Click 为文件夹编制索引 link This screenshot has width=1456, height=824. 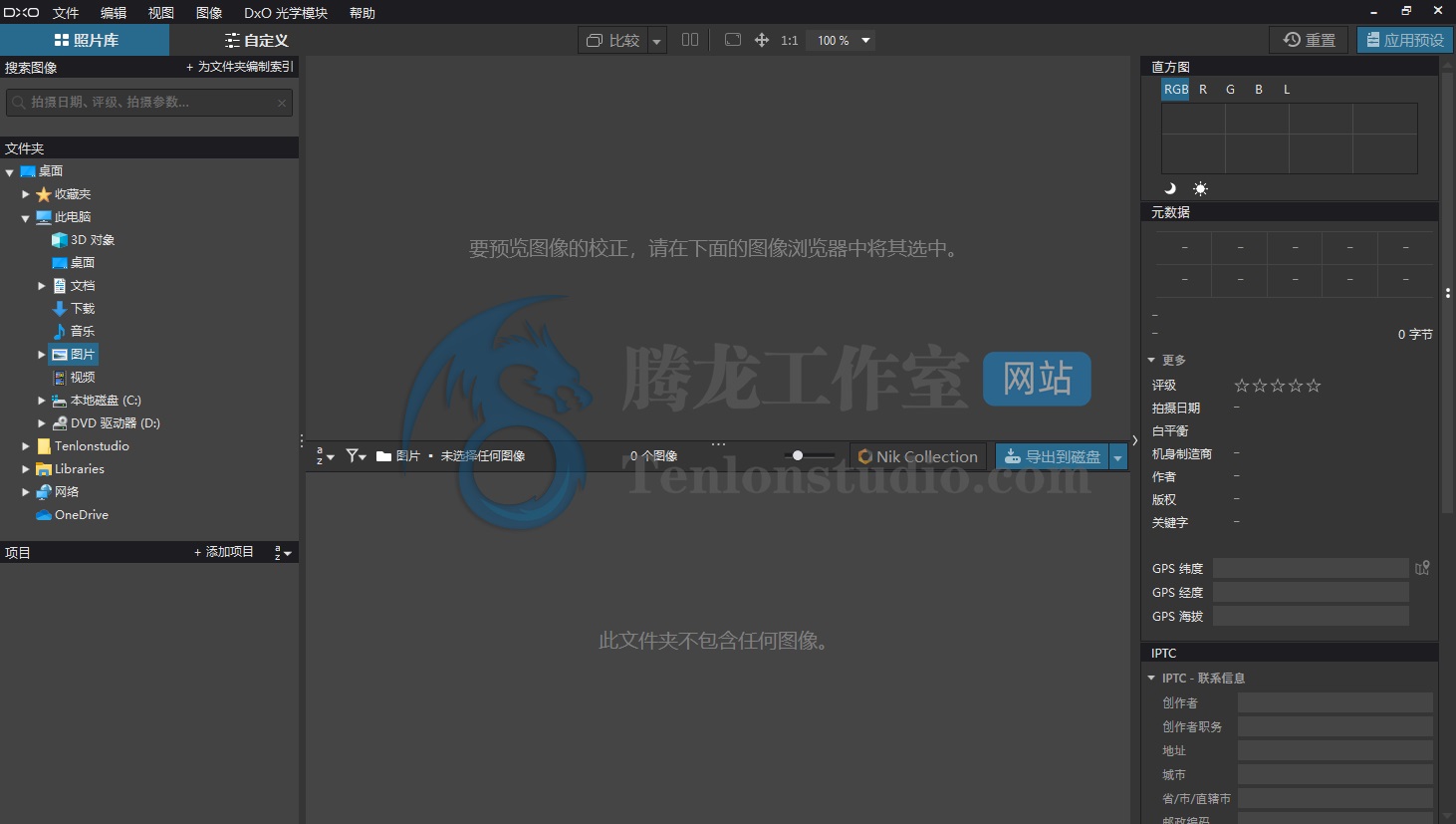point(239,67)
